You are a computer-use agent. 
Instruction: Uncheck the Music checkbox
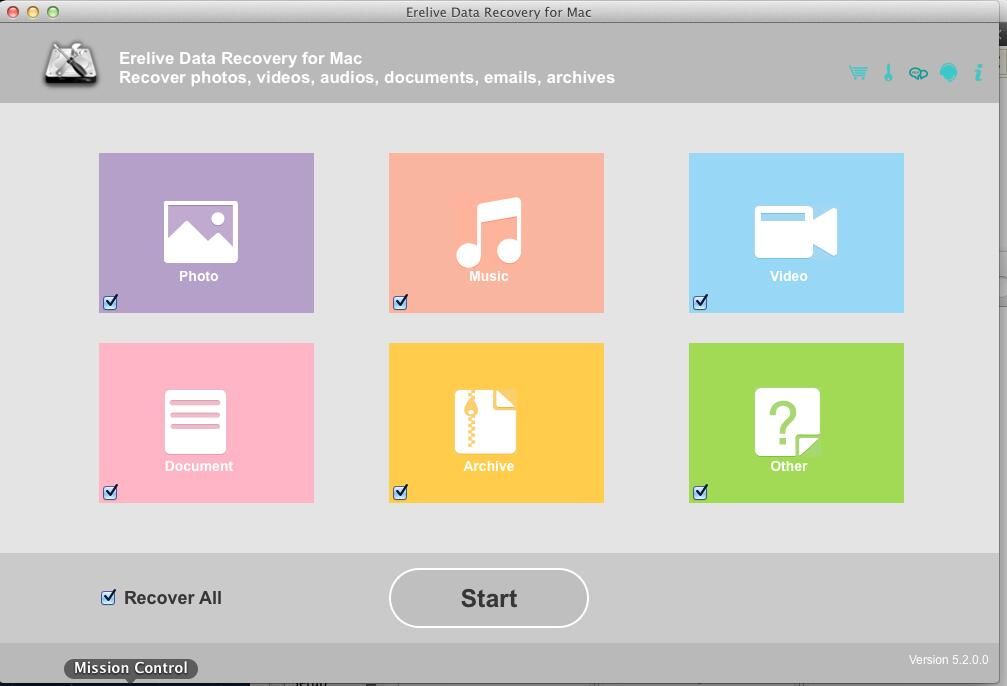click(x=401, y=302)
